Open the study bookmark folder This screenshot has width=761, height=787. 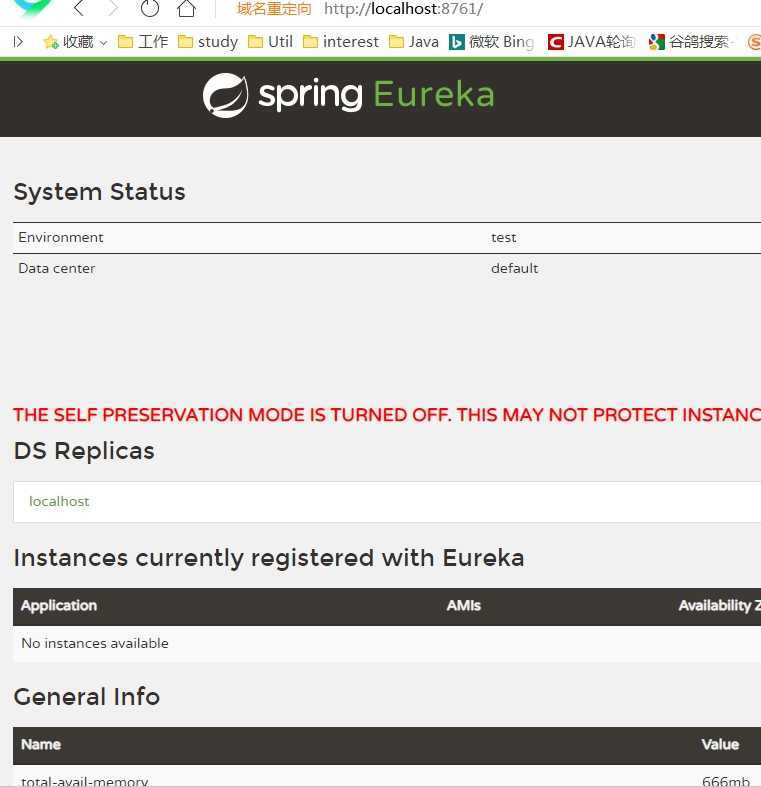pyautogui.click(x=208, y=42)
